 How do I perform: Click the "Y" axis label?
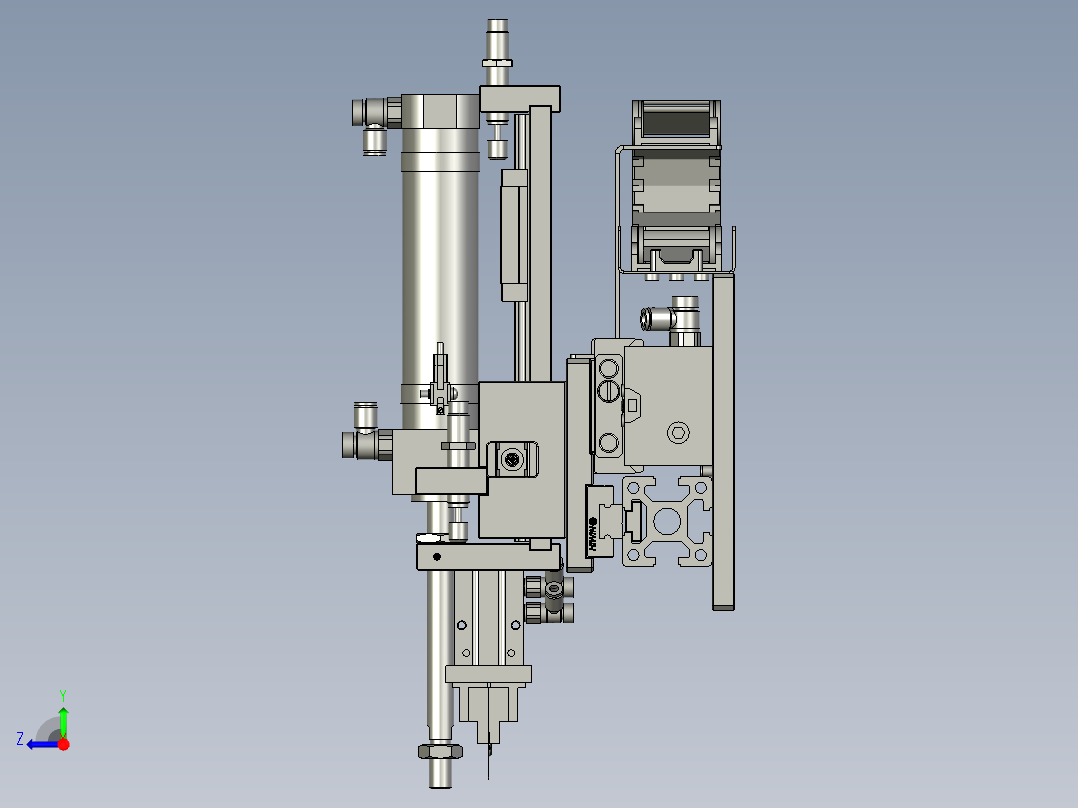pos(63,695)
